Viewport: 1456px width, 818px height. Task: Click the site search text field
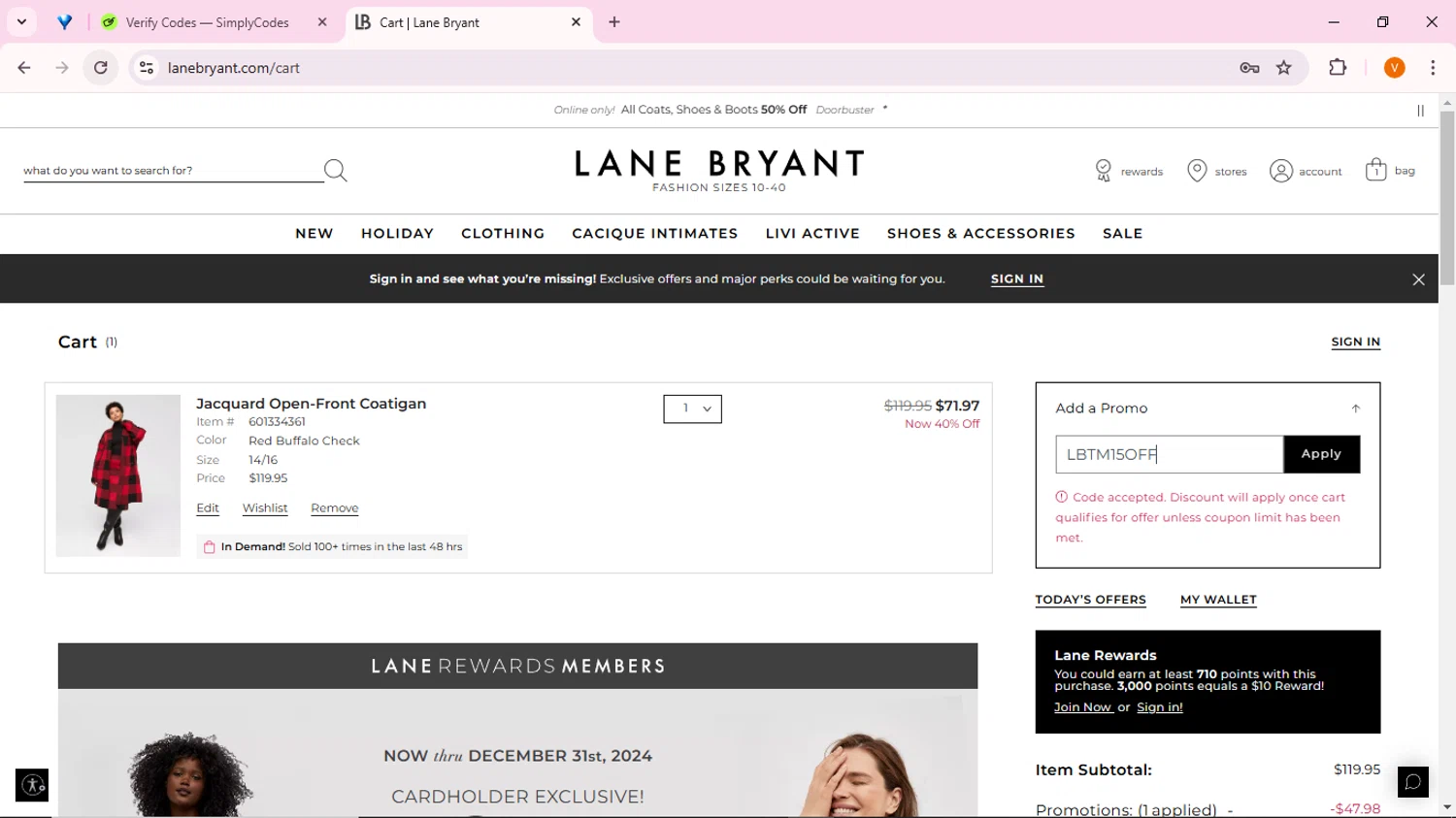[174, 171]
